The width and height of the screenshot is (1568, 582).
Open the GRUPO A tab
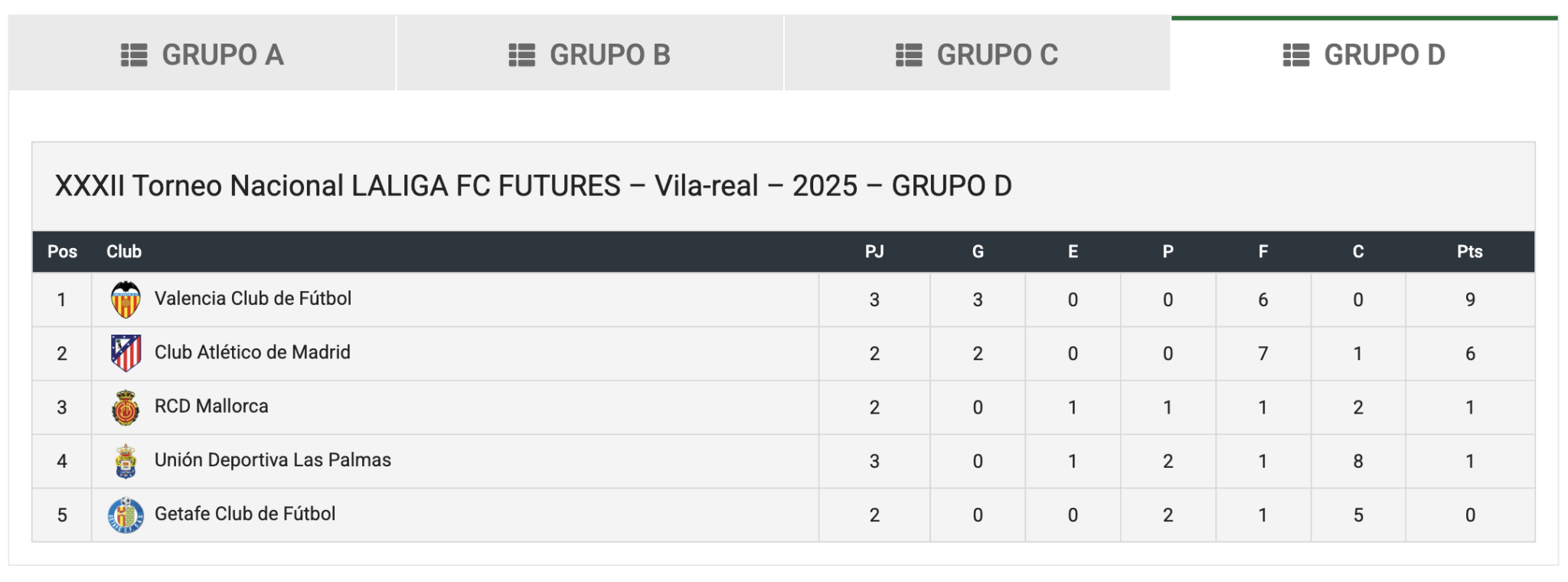202,54
